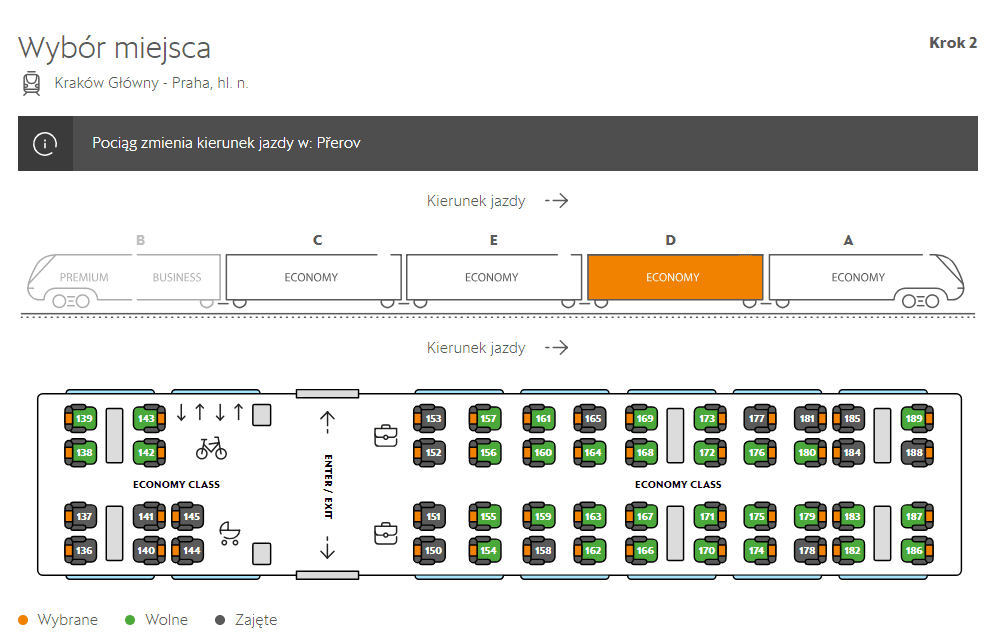The width and height of the screenshot is (992, 634).
Task: Reserve seat 186
Action: coord(917,550)
